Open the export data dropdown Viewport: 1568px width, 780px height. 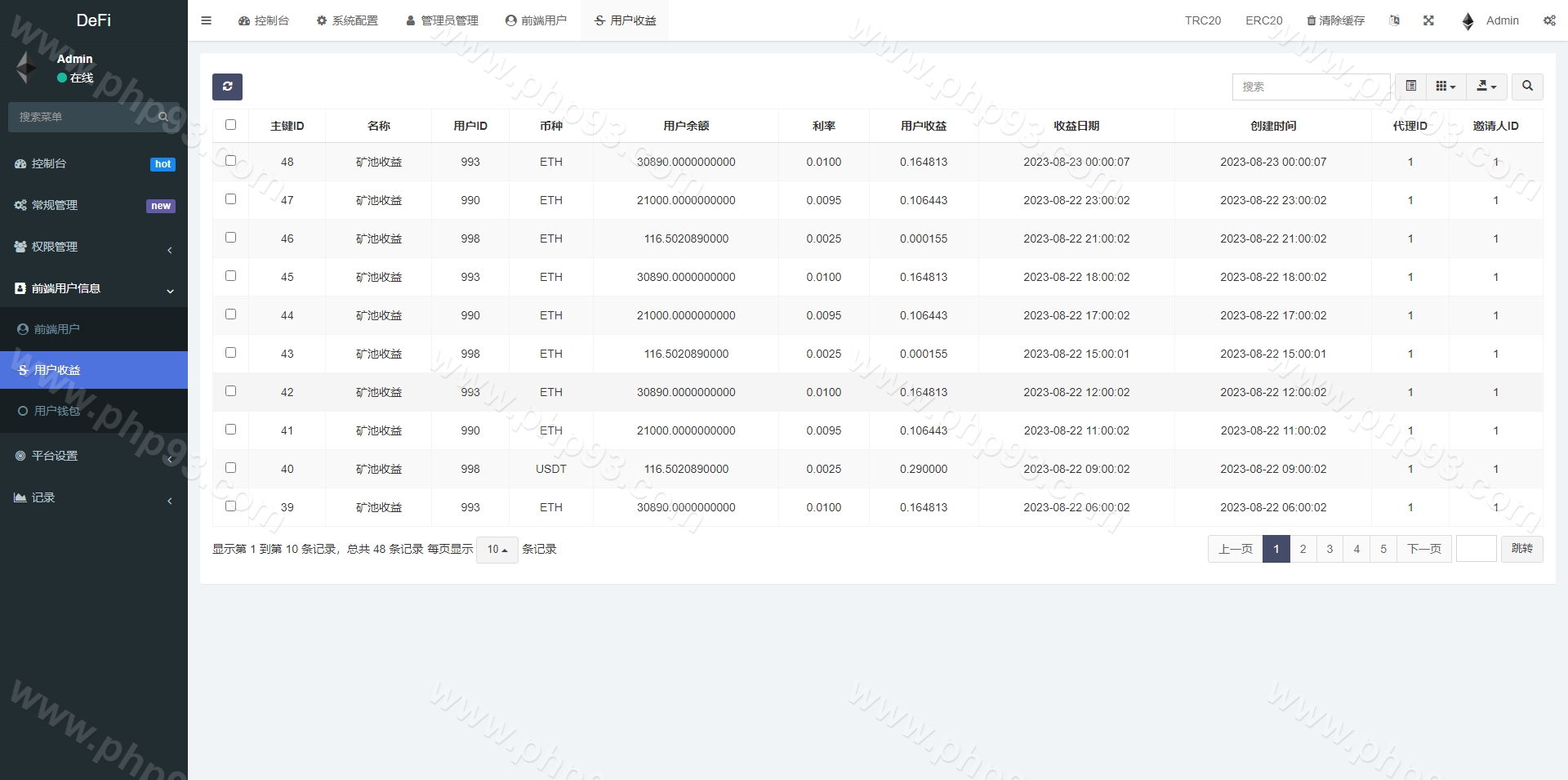coord(1486,87)
